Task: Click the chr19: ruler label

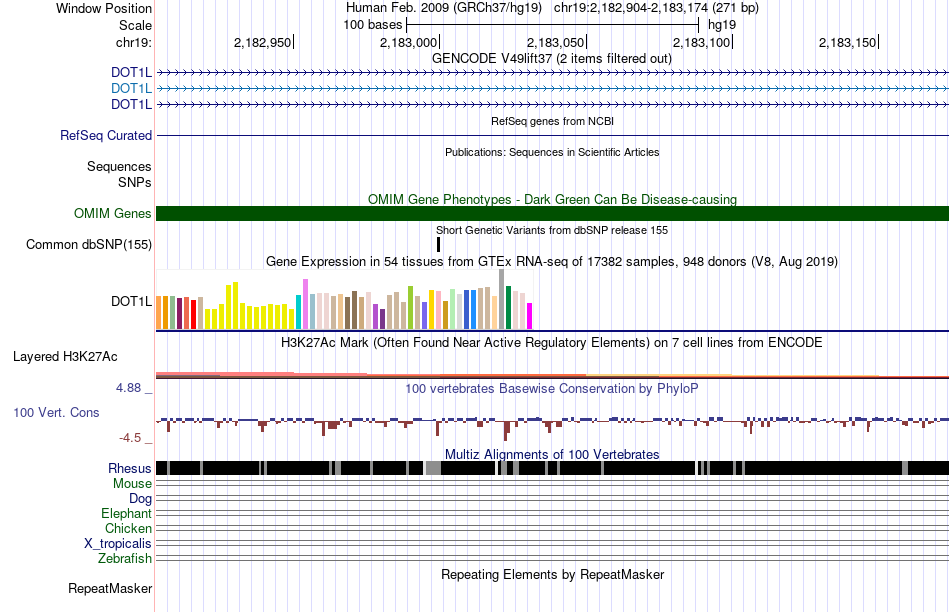Action: tap(134, 42)
